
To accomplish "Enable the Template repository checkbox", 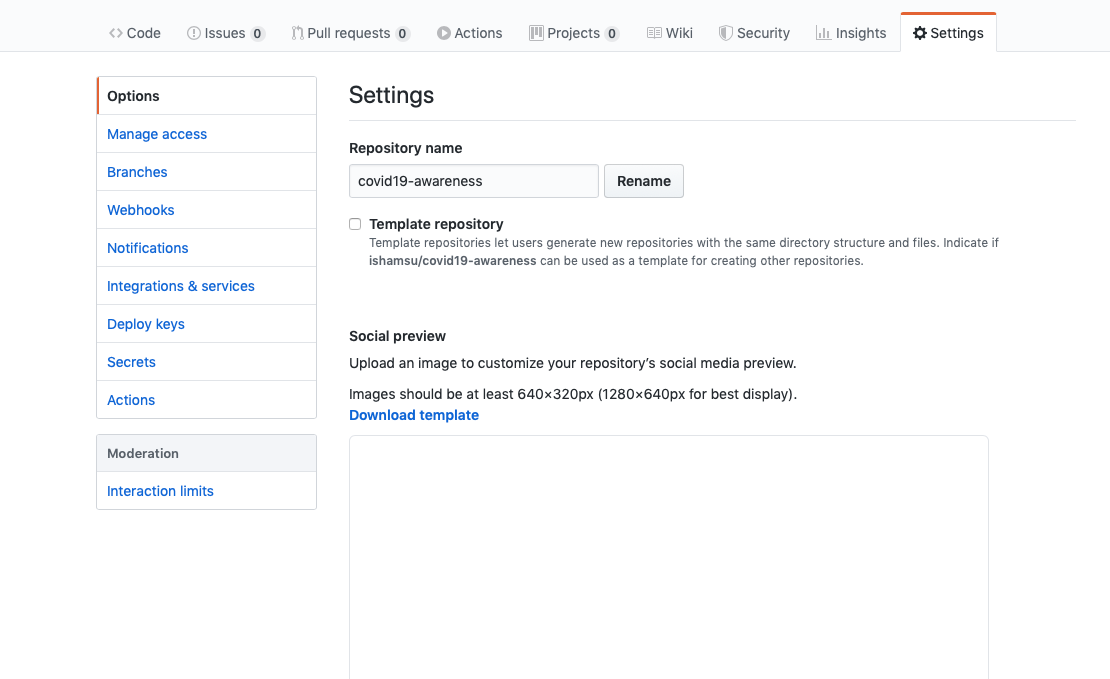I will tap(355, 224).
